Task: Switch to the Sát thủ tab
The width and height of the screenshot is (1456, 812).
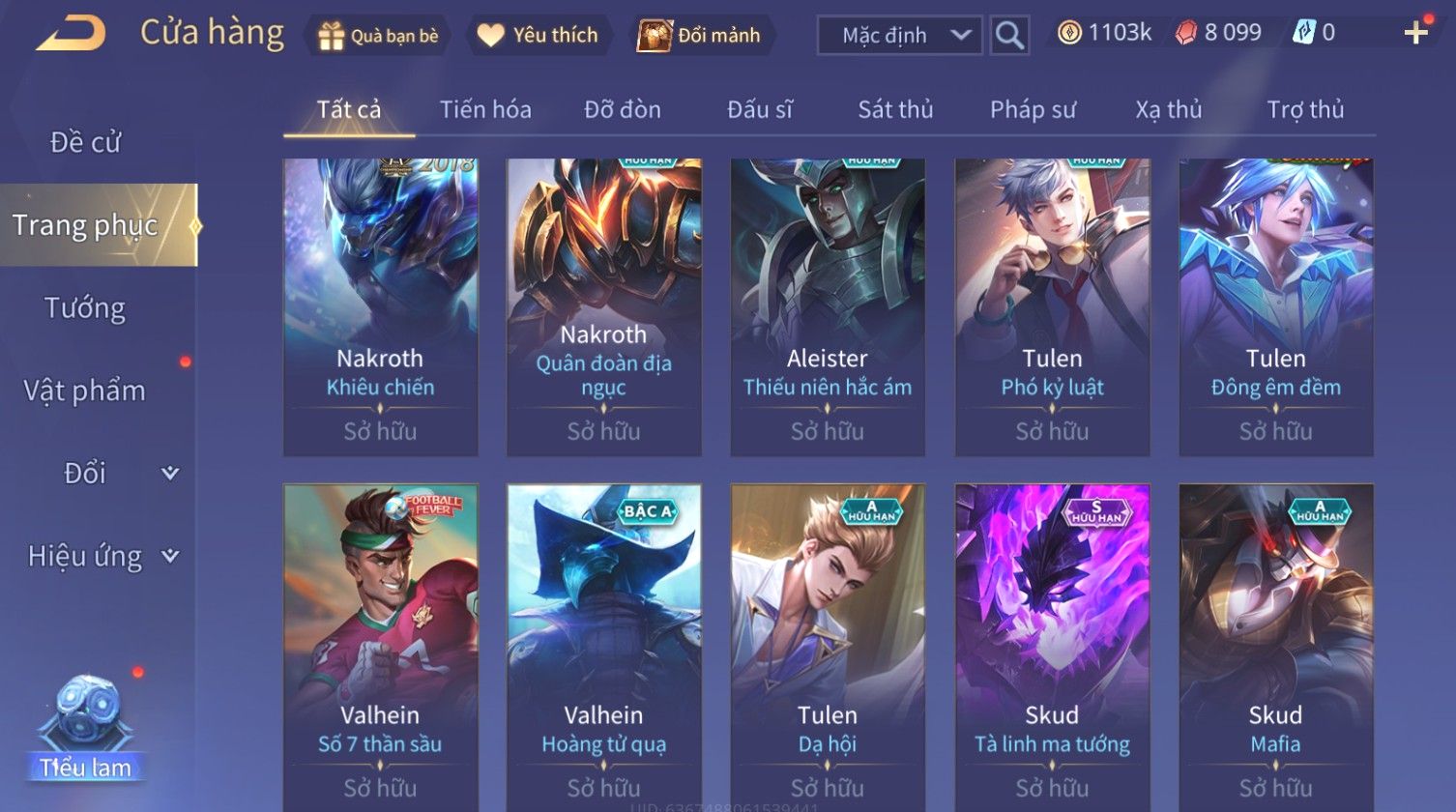Action: (895, 110)
